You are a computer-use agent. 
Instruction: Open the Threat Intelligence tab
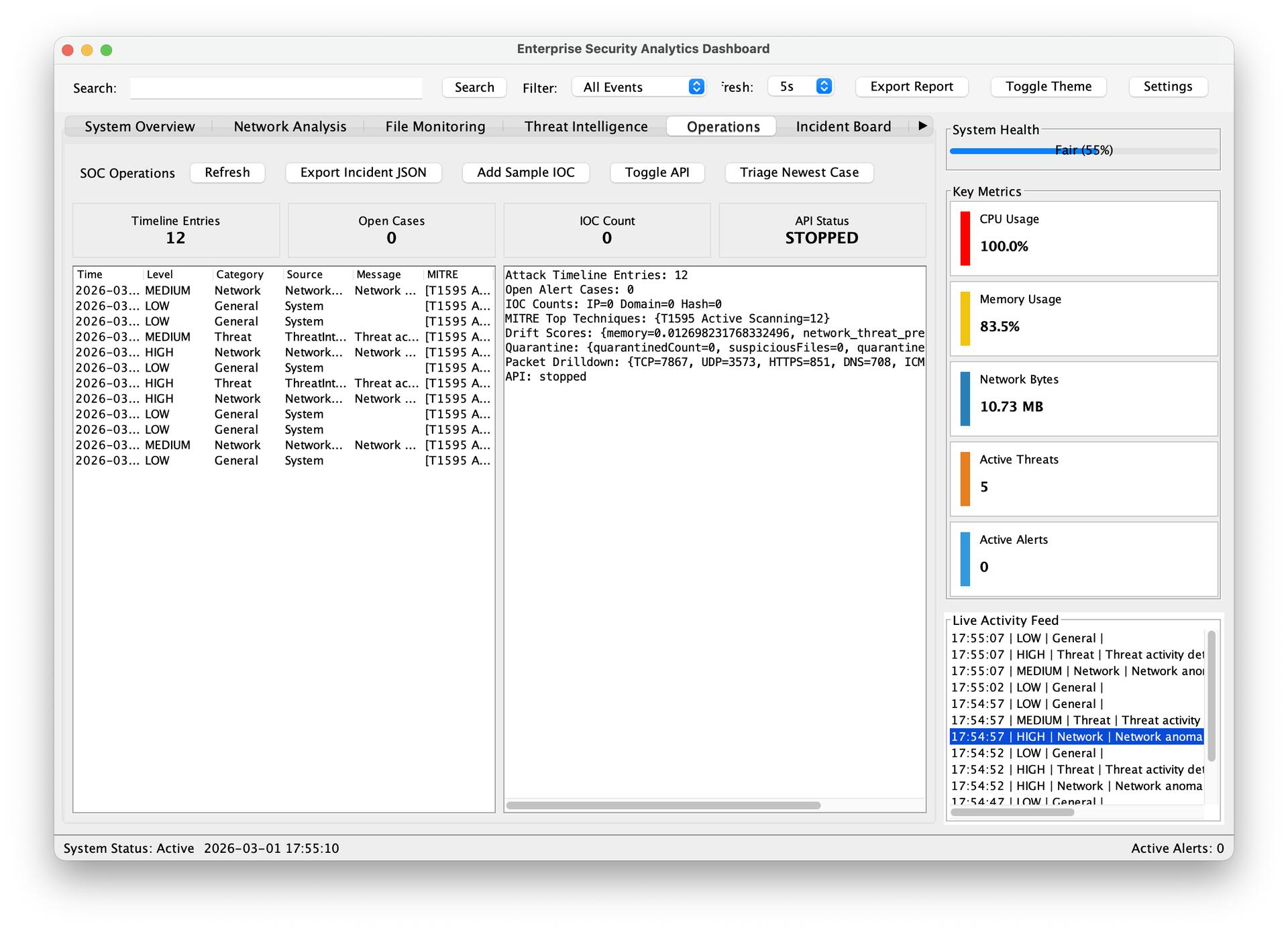(586, 126)
